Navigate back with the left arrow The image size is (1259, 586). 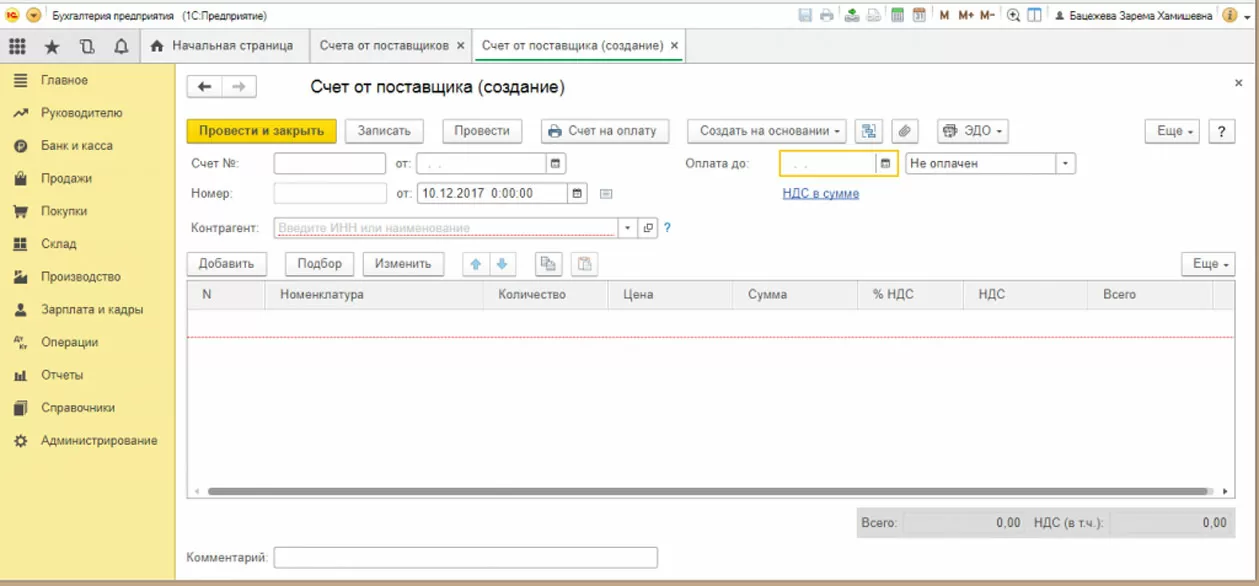click(204, 87)
